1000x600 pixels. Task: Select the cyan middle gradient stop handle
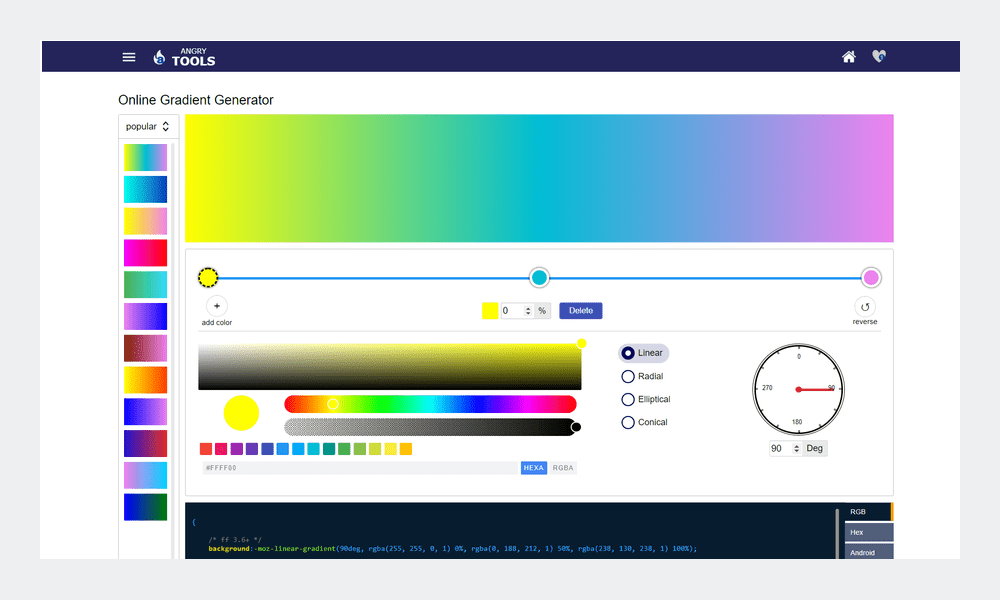[x=540, y=277]
